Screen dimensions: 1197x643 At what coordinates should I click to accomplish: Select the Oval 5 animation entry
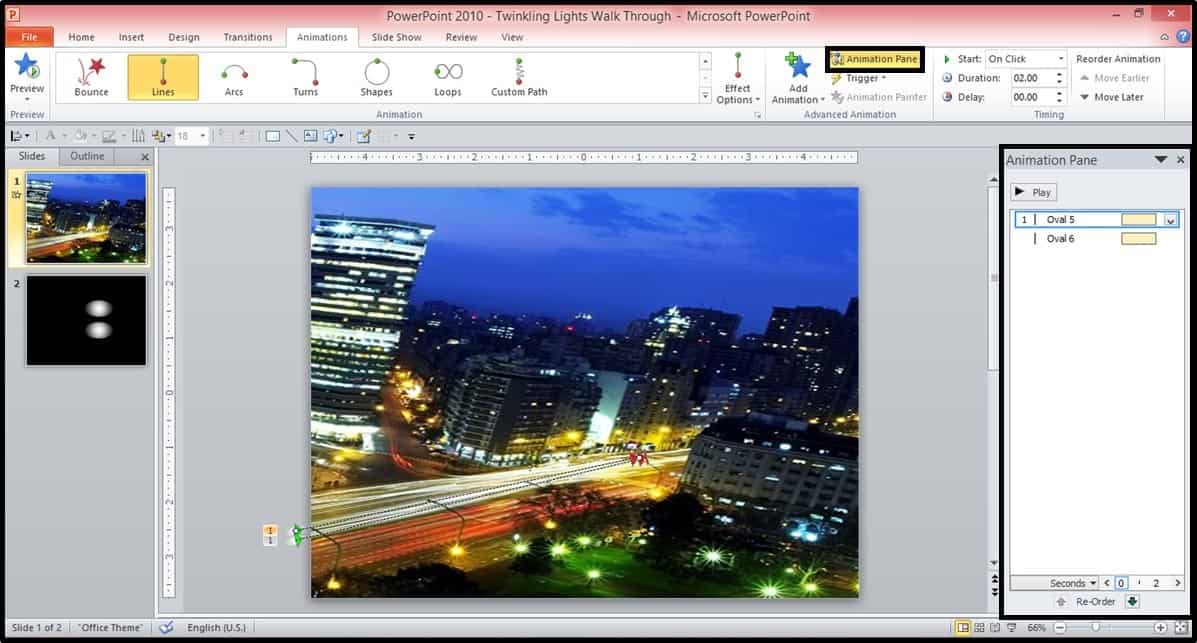tap(1095, 219)
